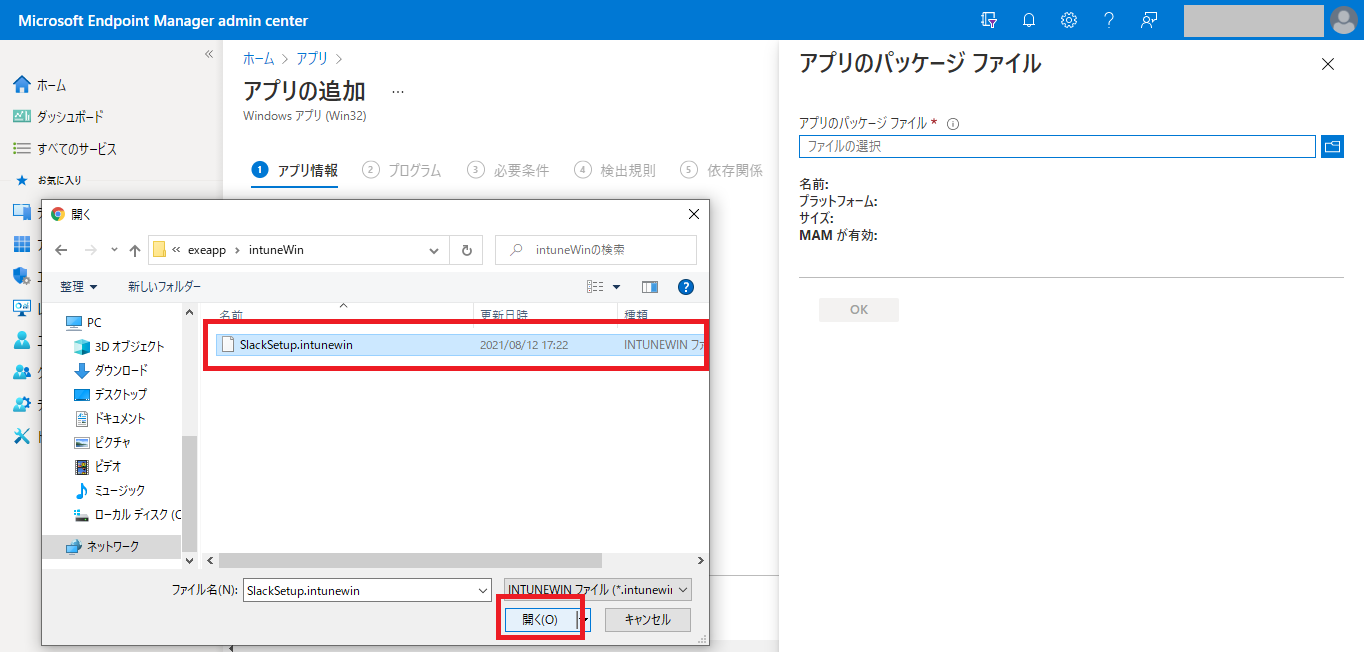
Task: Select 3D オブジェクト in the tree
Action: pyautogui.click(x=129, y=346)
